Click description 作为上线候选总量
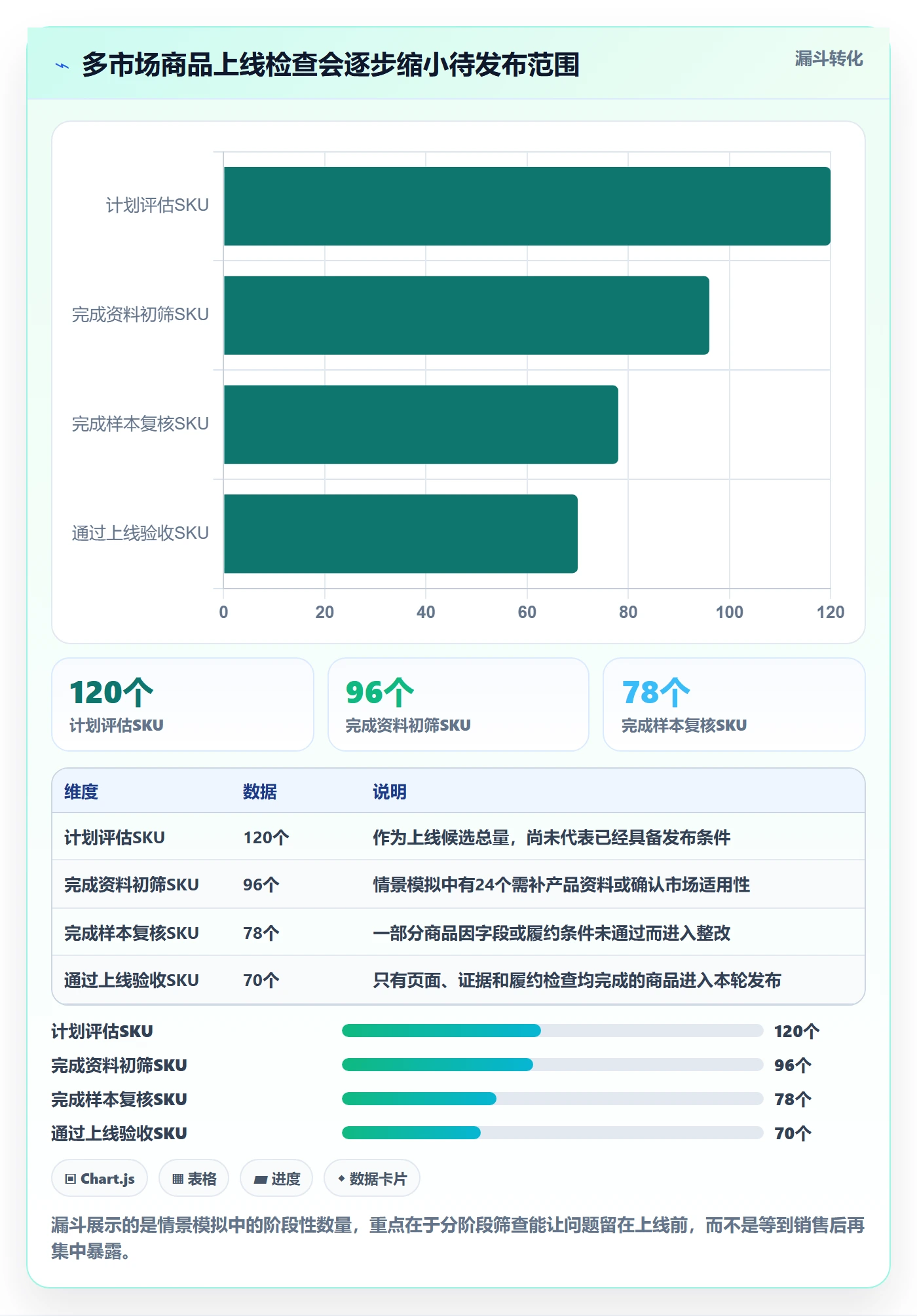This screenshot has width=917, height=1316. click(x=552, y=837)
